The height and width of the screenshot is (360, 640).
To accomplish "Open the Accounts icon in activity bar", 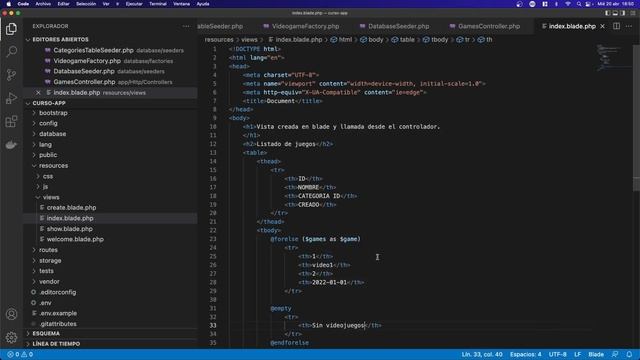I will coord(11,314).
